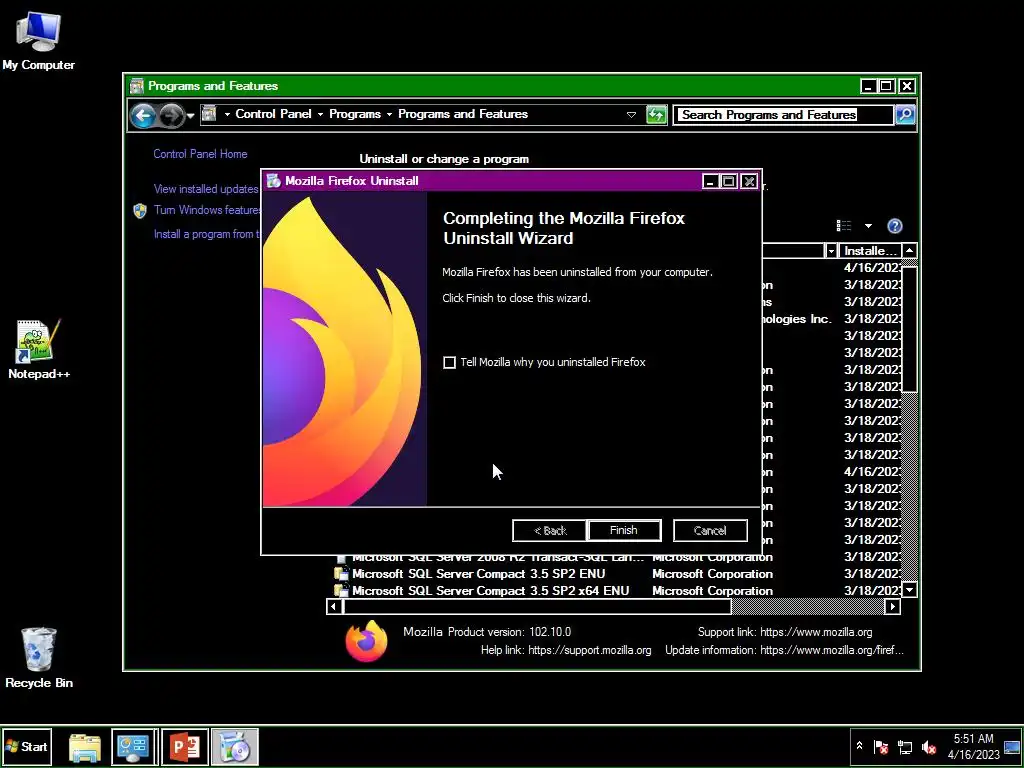Image resolution: width=1024 pixels, height=768 pixels.
Task: Click the Programs and Features title bar icon
Action: (136, 86)
